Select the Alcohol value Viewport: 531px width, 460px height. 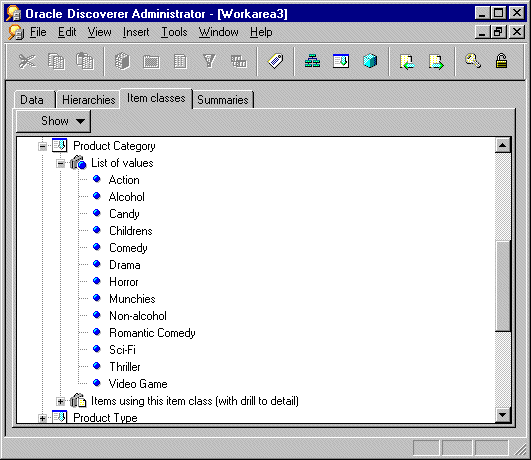[x=127, y=197]
